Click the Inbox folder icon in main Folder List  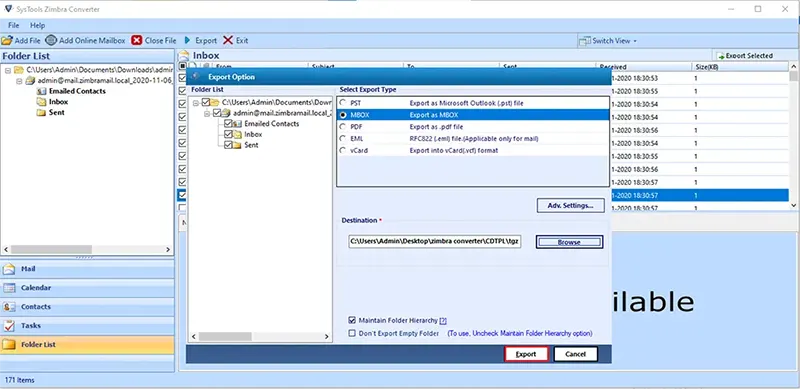42,102
